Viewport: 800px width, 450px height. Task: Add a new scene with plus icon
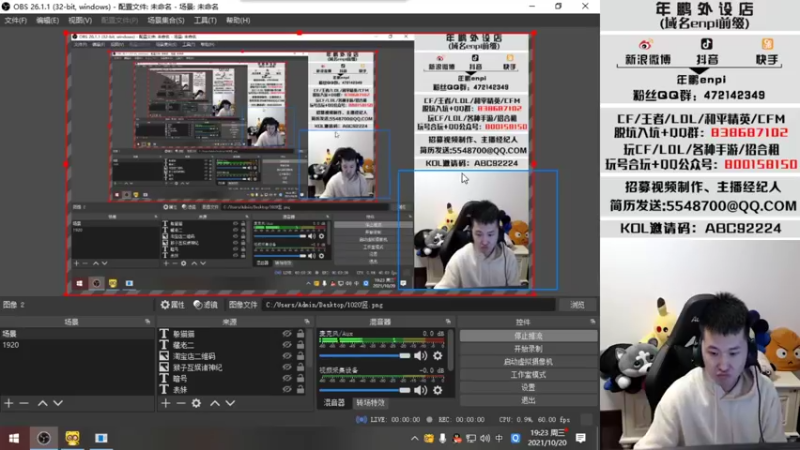point(9,403)
